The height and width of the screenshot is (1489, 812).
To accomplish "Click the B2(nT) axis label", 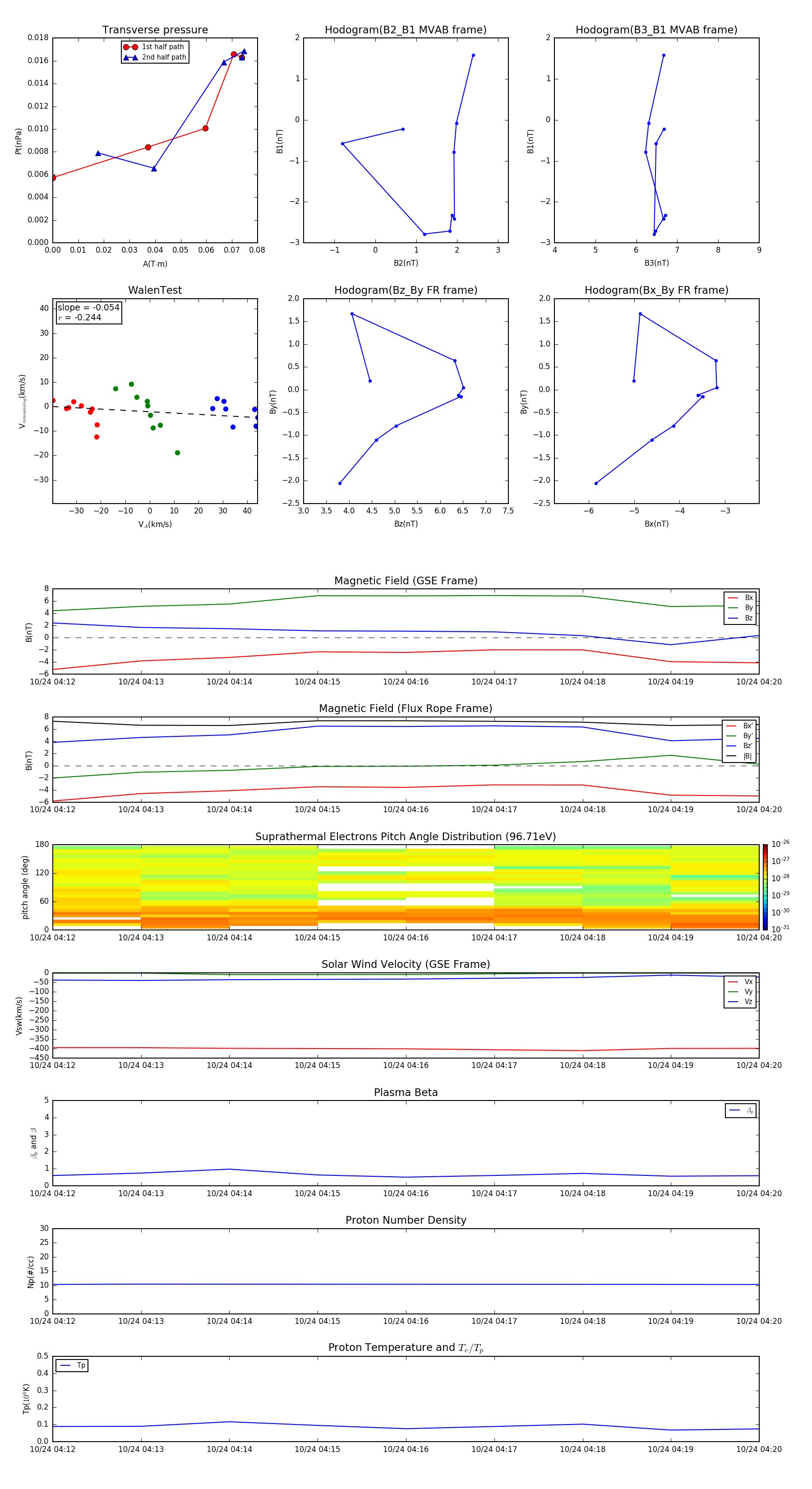I will pos(406,263).
